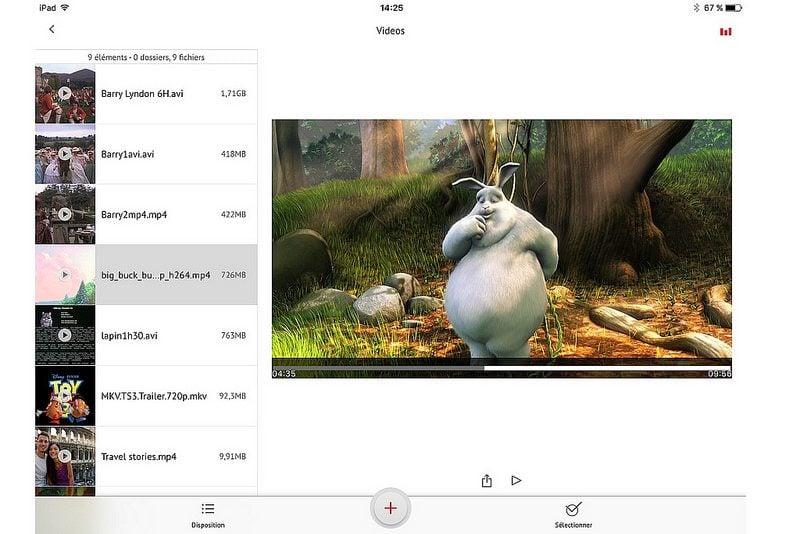This screenshot has height=534, width=800.
Task: Open Barry2mp4.mp4 thumbnail
Action: (65, 214)
